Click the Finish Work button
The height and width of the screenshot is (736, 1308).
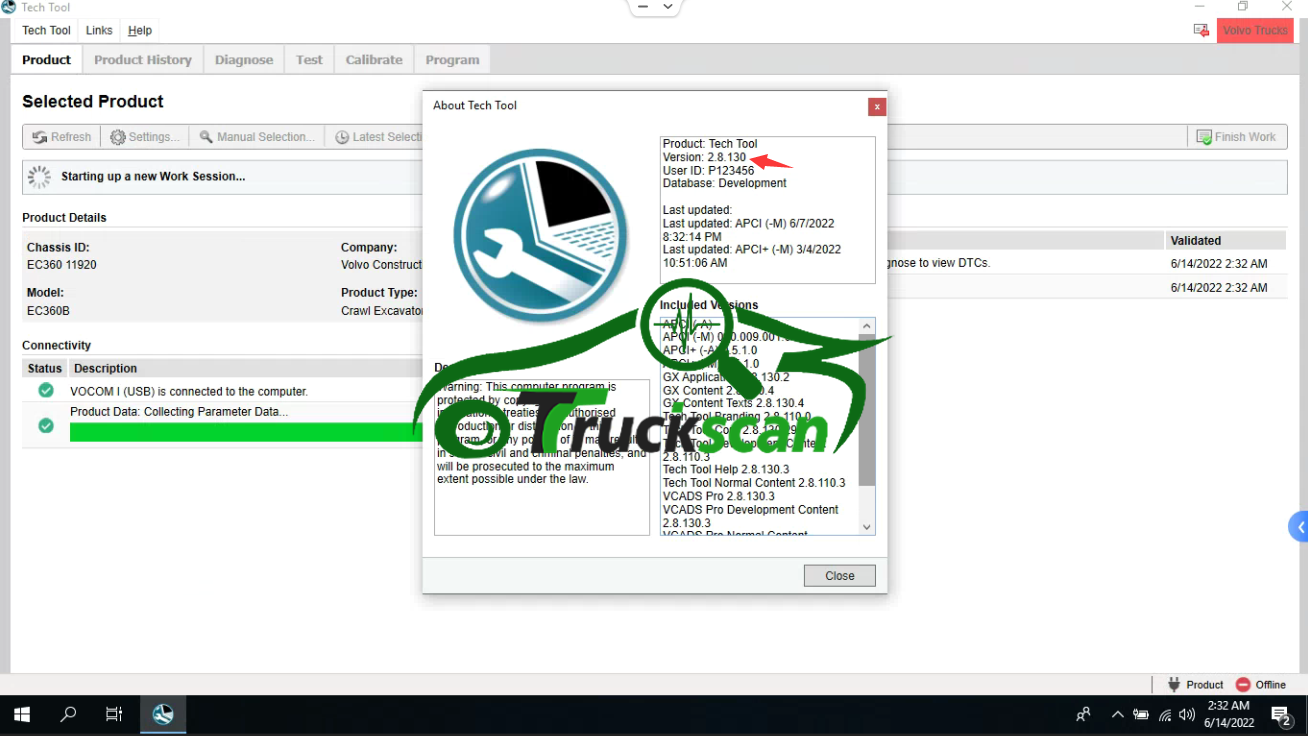1235,137
